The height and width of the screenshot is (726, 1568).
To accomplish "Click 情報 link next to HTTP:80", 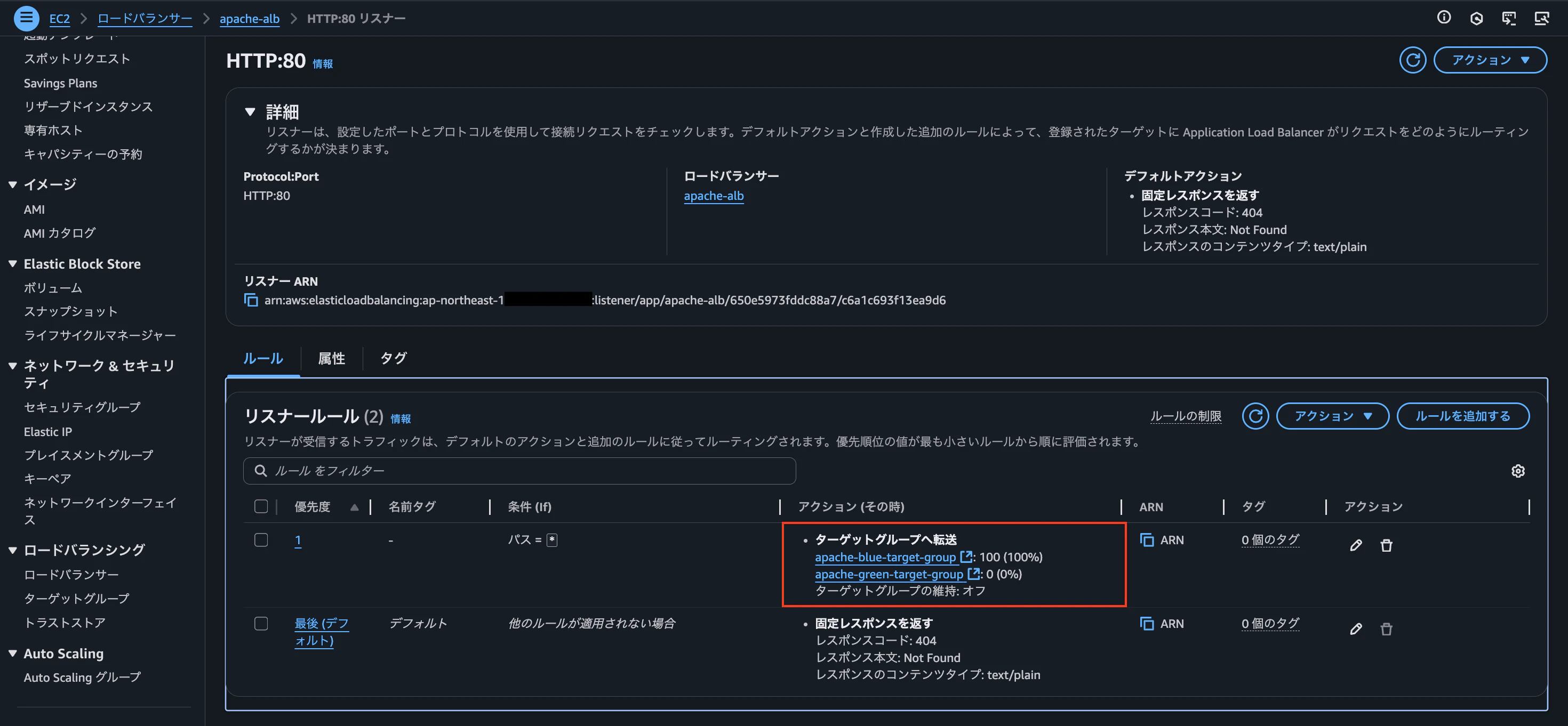I will click(x=323, y=64).
